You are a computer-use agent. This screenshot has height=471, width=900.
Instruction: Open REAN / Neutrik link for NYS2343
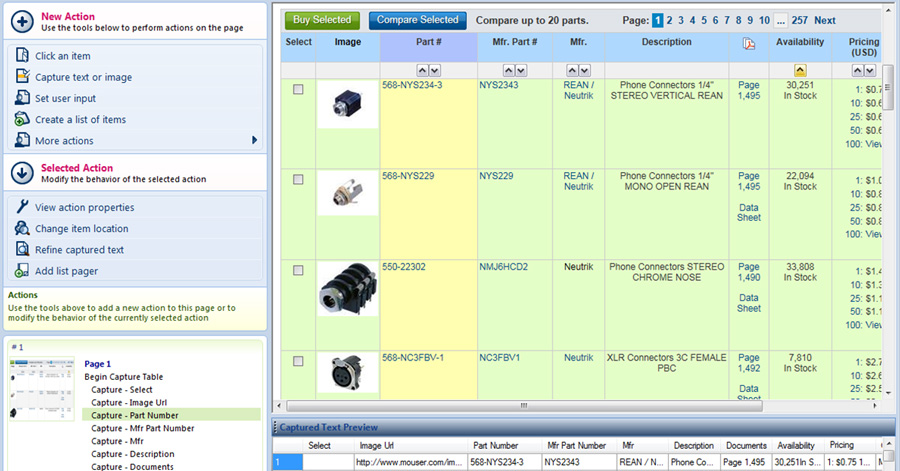578,90
